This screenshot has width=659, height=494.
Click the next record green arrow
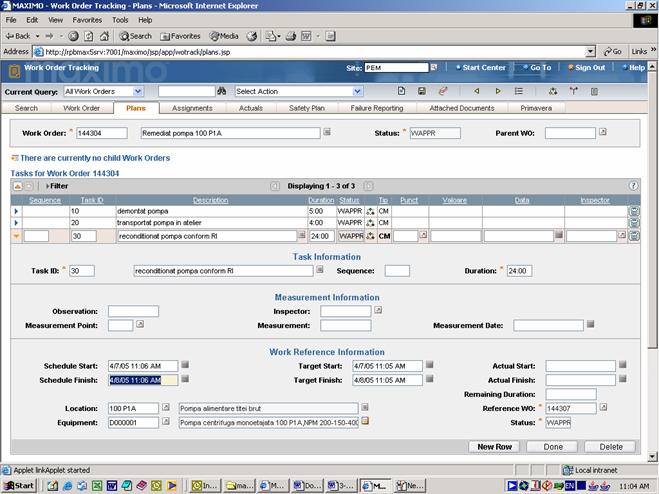coord(498,91)
